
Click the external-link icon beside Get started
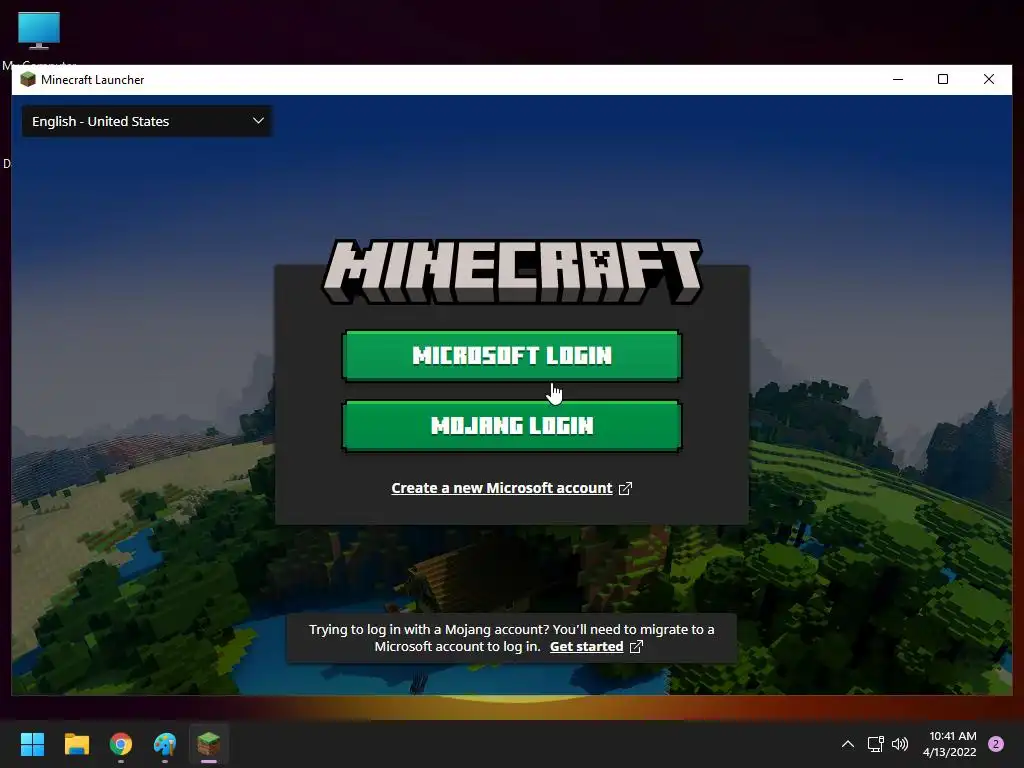coord(636,647)
